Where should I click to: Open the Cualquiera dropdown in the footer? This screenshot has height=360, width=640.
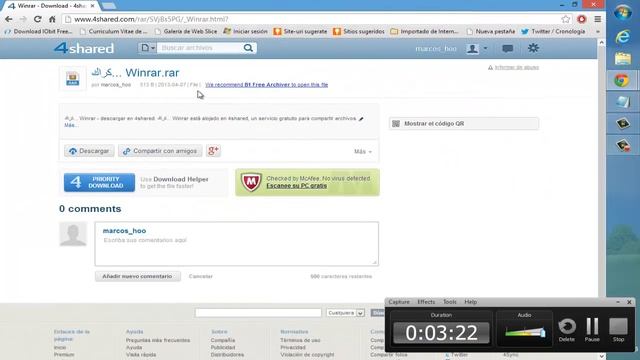coord(345,313)
